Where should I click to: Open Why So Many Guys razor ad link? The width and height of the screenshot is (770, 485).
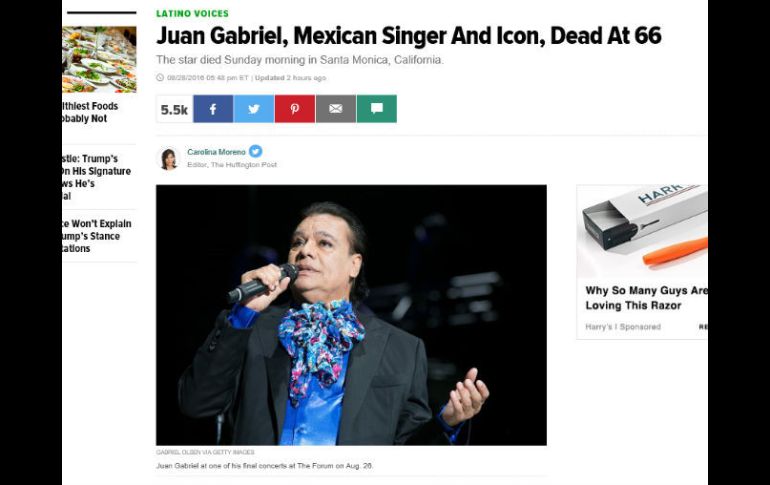pyautogui.click(x=646, y=298)
